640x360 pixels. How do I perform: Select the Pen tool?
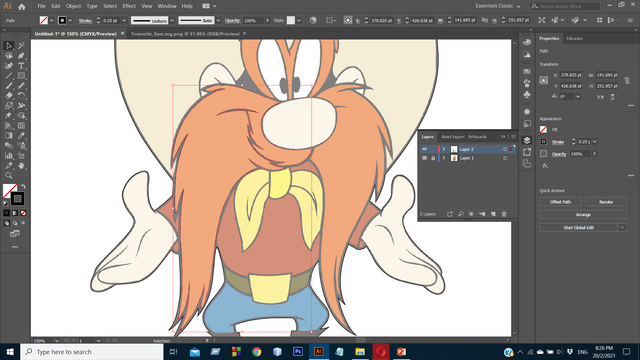pos(21,56)
